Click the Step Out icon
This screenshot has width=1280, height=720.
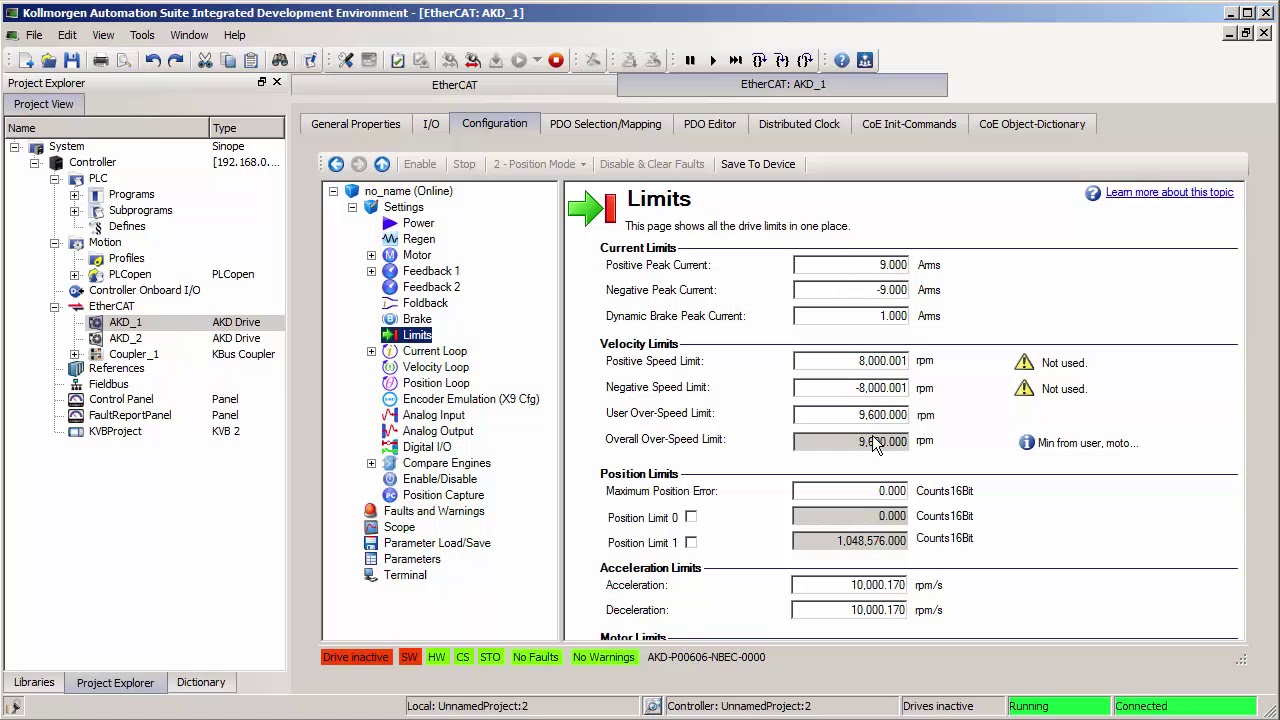(x=805, y=61)
